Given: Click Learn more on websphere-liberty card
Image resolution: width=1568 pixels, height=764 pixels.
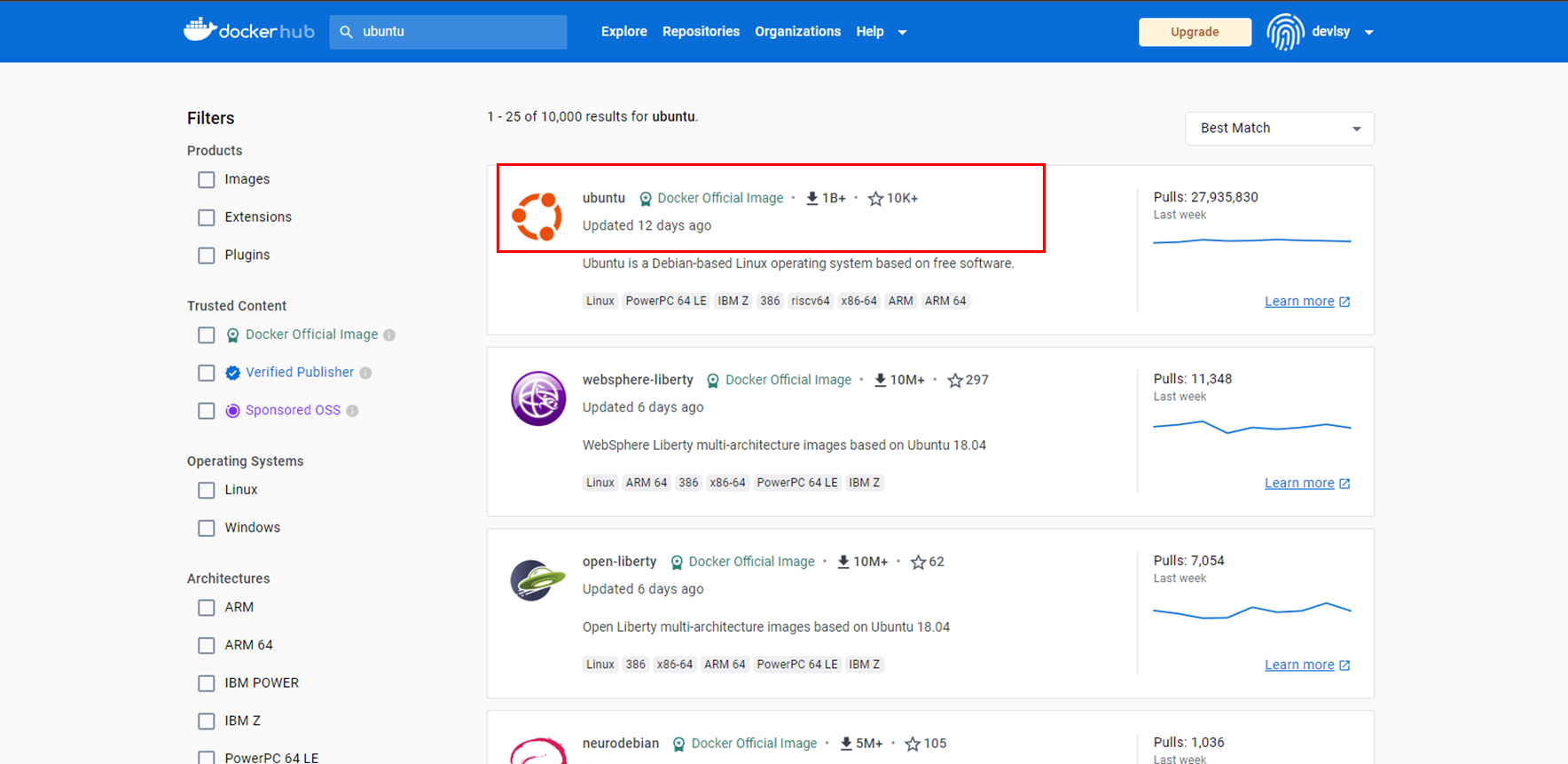Looking at the screenshot, I should tap(1299, 484).
